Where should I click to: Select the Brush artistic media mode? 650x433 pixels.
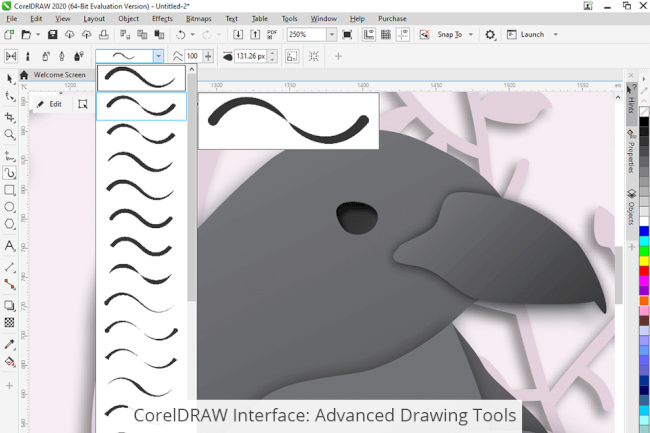(28, 56)
